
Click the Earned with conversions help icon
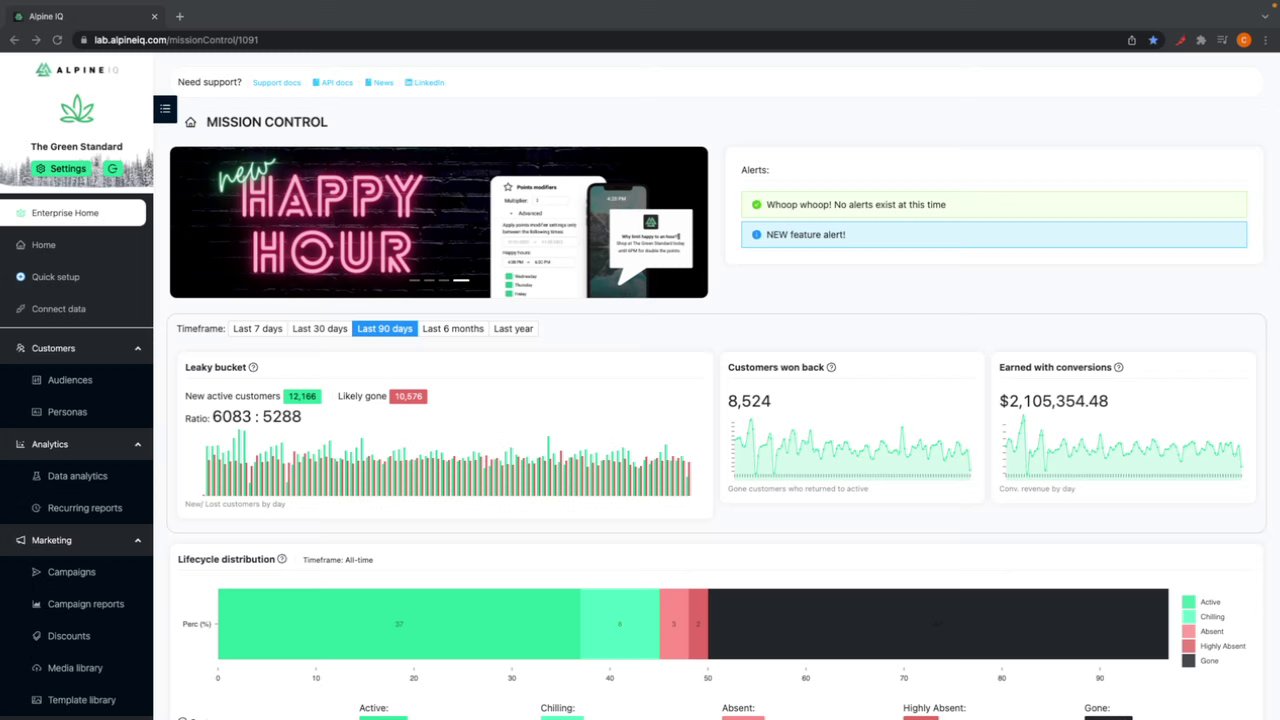point(1118,368)
